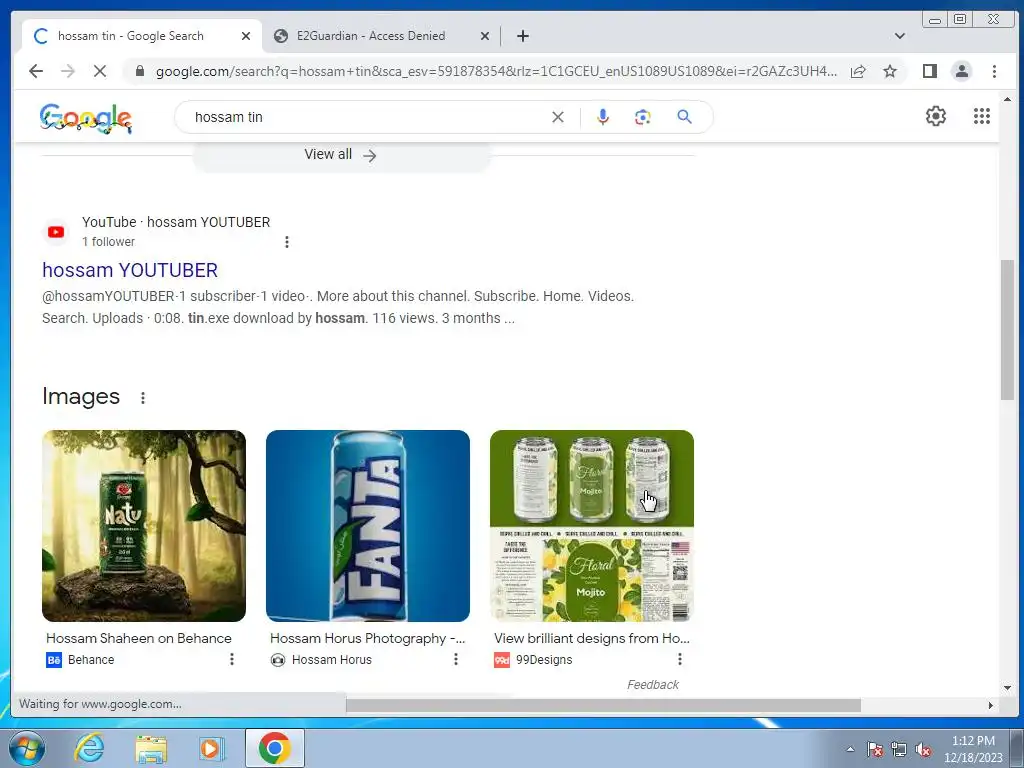1024x768 pixels.
Task: Click the Behance source label
Action: point(91,660)
